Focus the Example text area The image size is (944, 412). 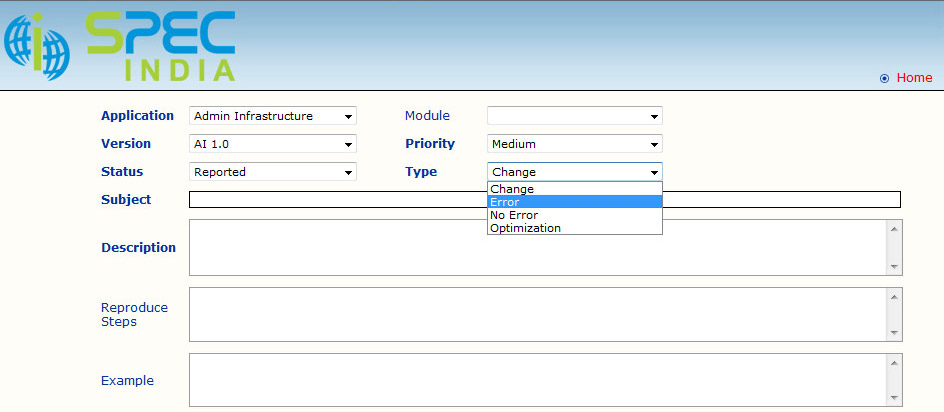[x=537, y=380]
